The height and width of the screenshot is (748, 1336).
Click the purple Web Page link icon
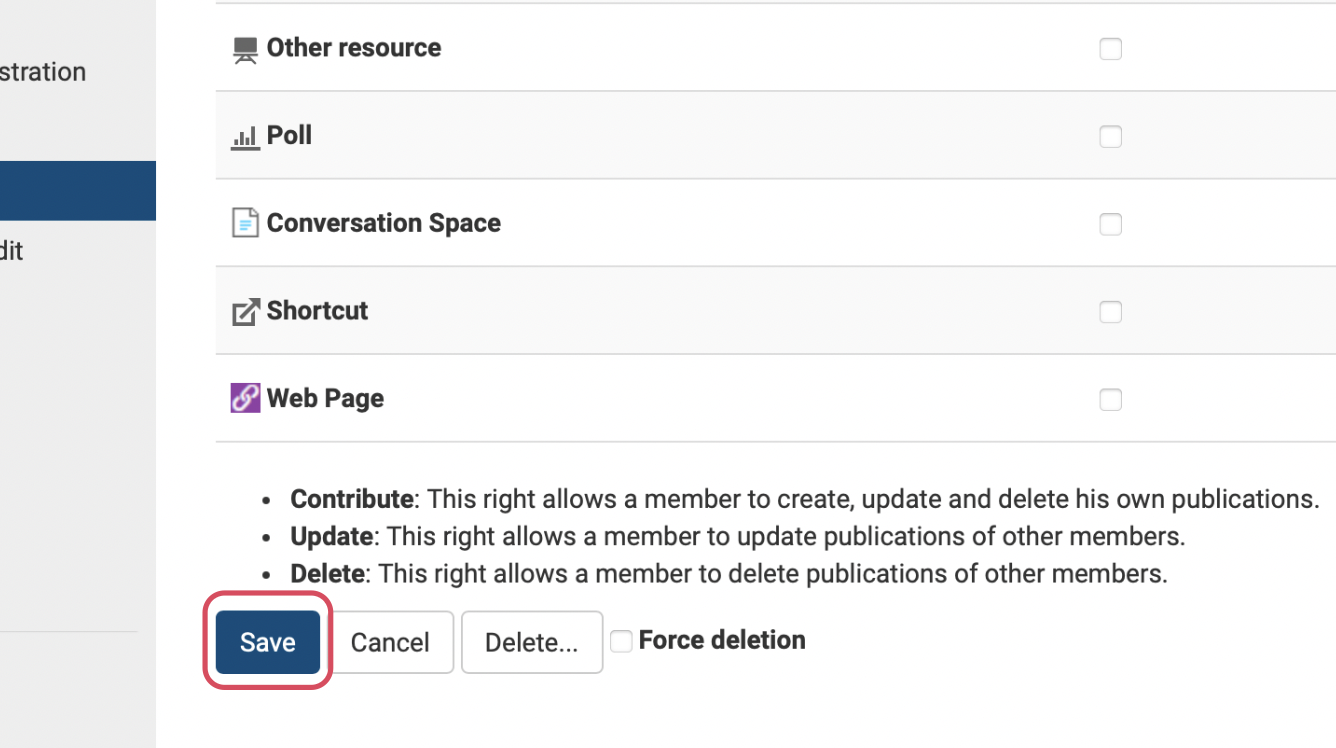pyautogui.click(x=245, y=399)
